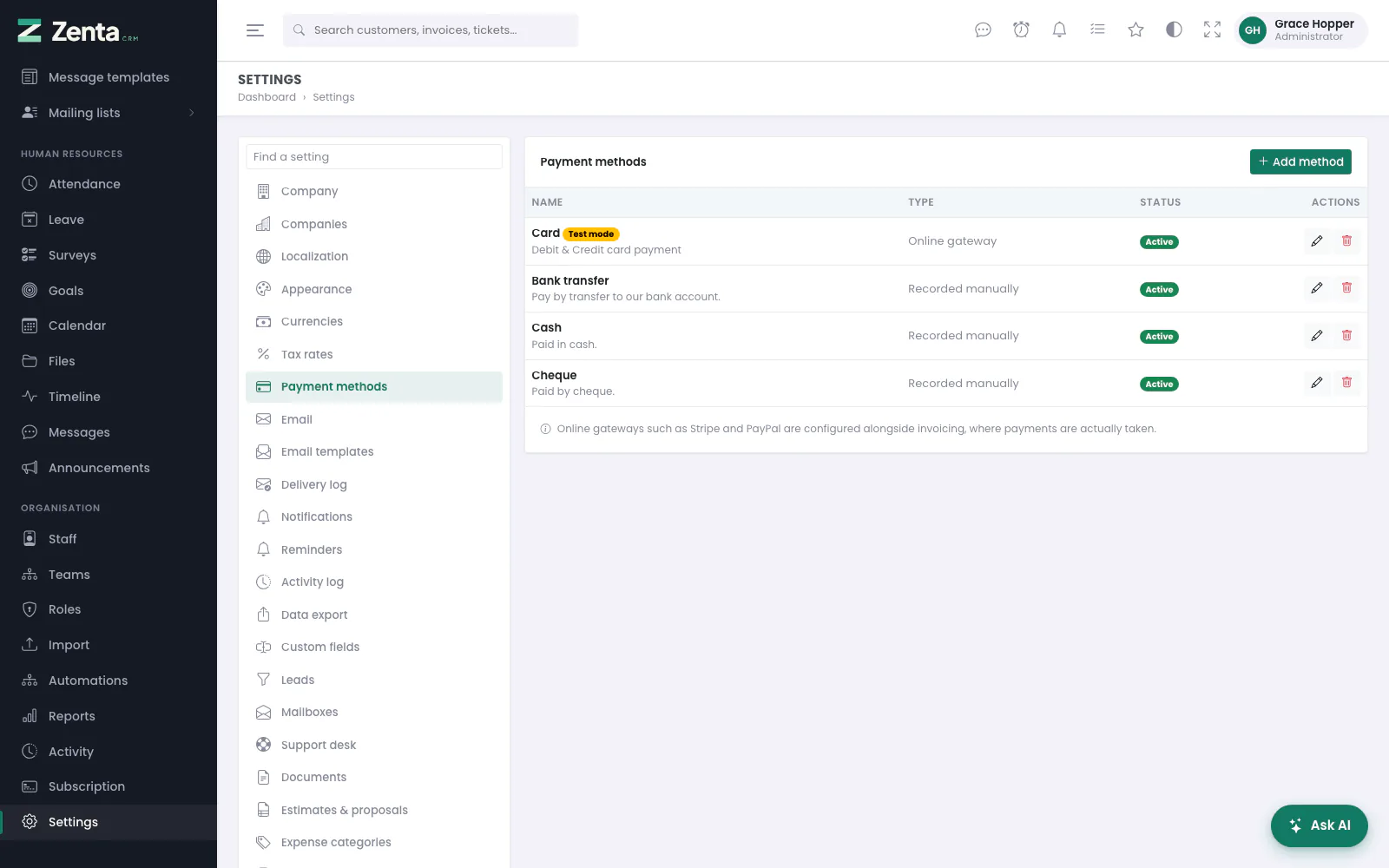Edit the Cash payment method
1389x868 pixels.
[1317, 335]
